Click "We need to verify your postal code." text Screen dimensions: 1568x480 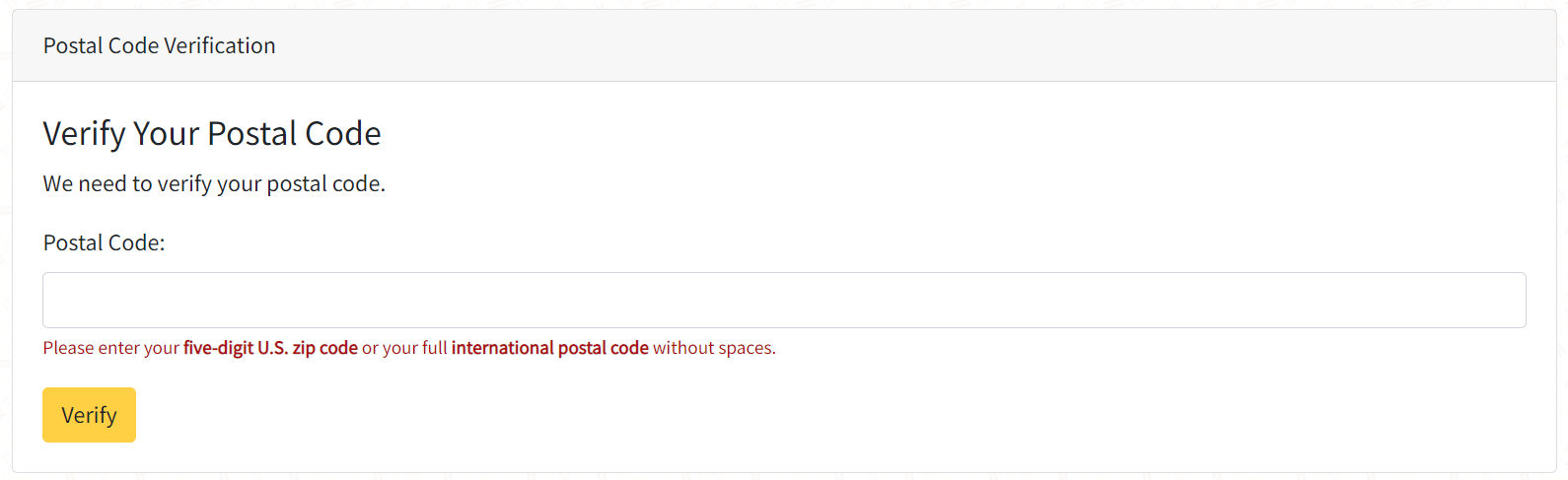[214, 183]
